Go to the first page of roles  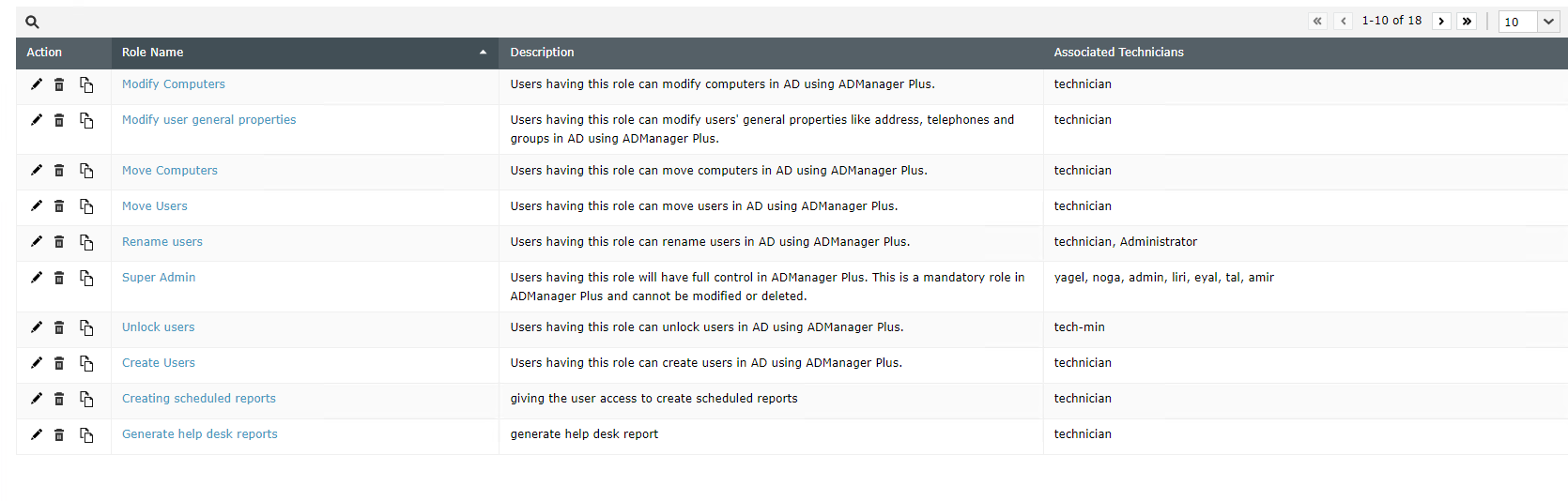1317,22
